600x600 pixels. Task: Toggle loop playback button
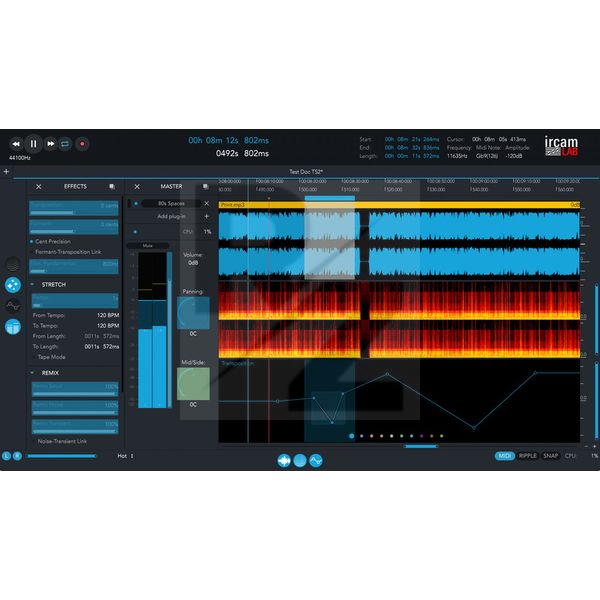(x=65, y=144)
